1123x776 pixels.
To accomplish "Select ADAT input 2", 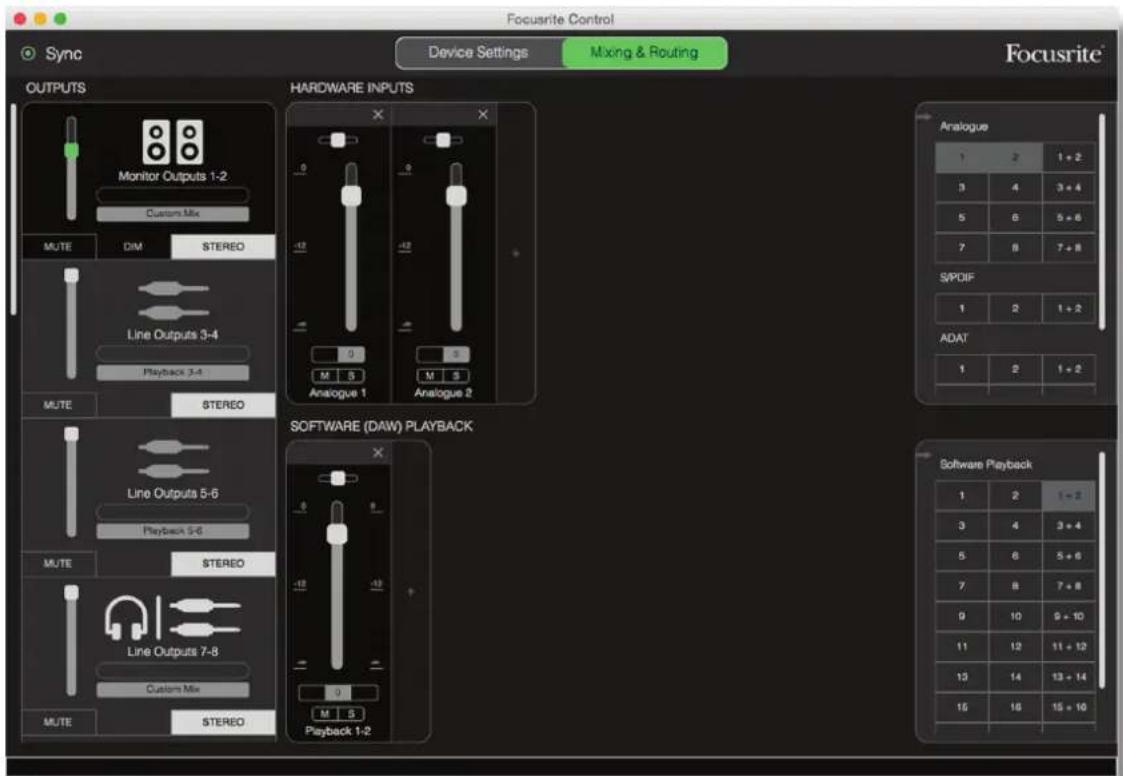I will 1015,369.
